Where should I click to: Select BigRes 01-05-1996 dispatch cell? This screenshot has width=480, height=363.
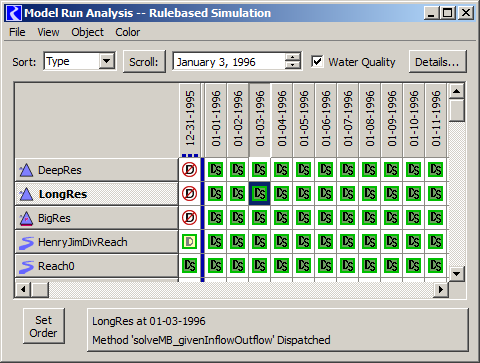(304, 218)
